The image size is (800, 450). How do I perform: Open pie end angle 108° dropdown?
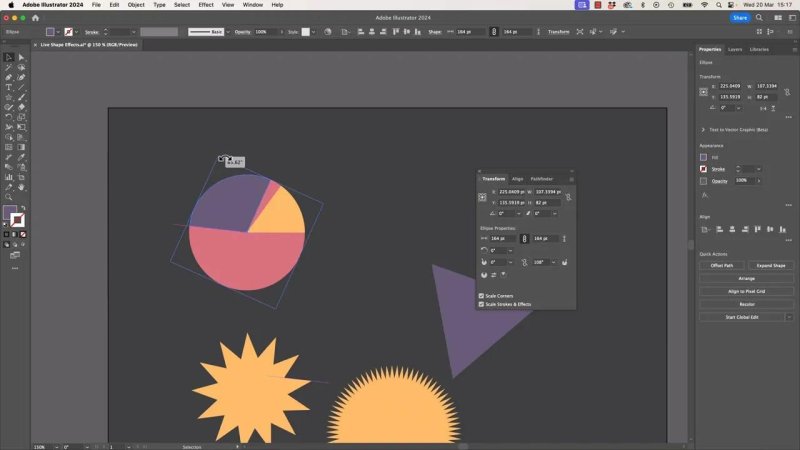(554, 262)
